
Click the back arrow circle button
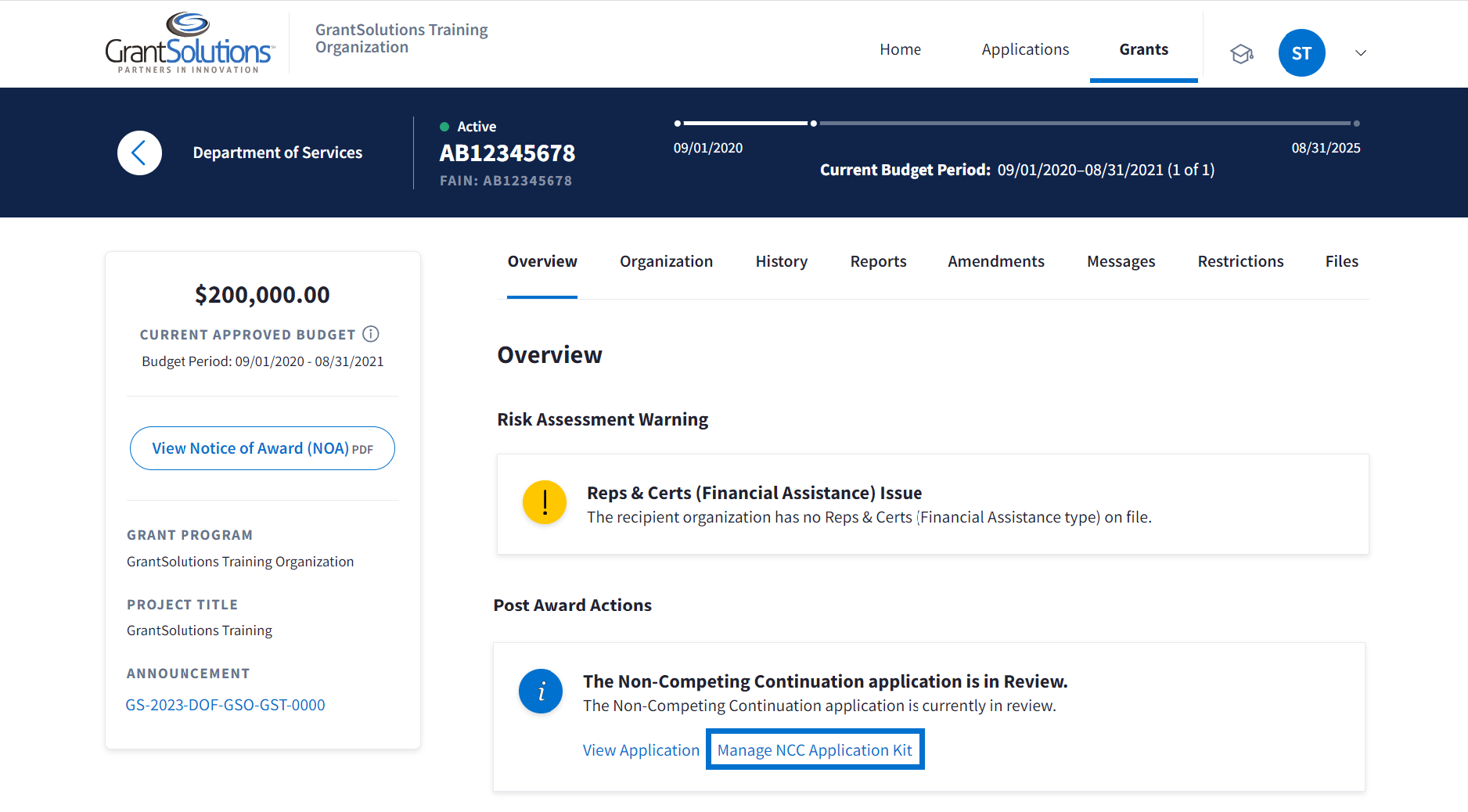pyautogui.click(x=140, y=153)
